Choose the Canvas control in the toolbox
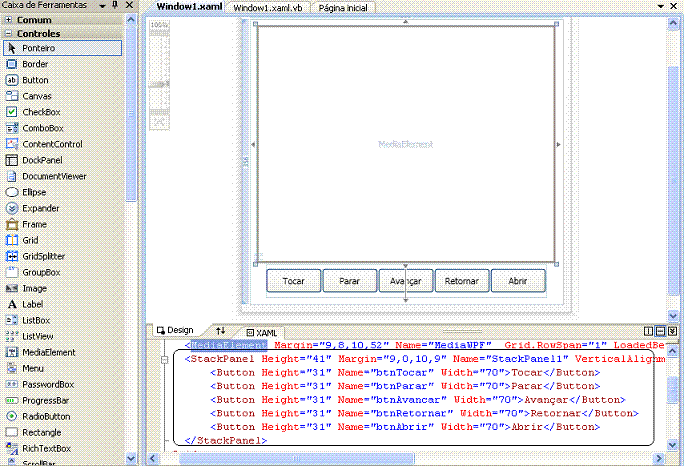The image size is (684, 466). point(36,96)
